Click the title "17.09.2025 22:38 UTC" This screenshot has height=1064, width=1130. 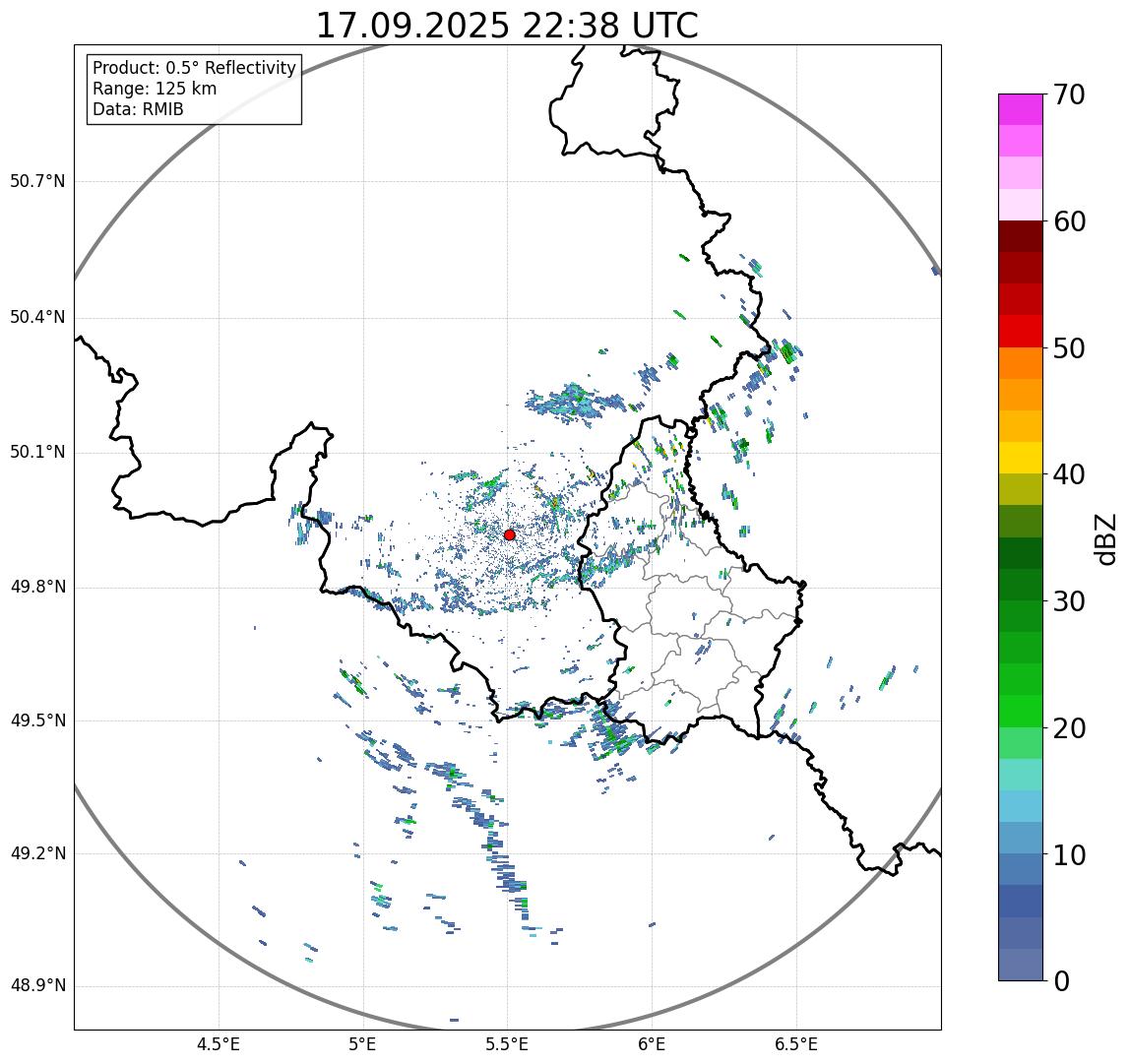tap(507, 26)
